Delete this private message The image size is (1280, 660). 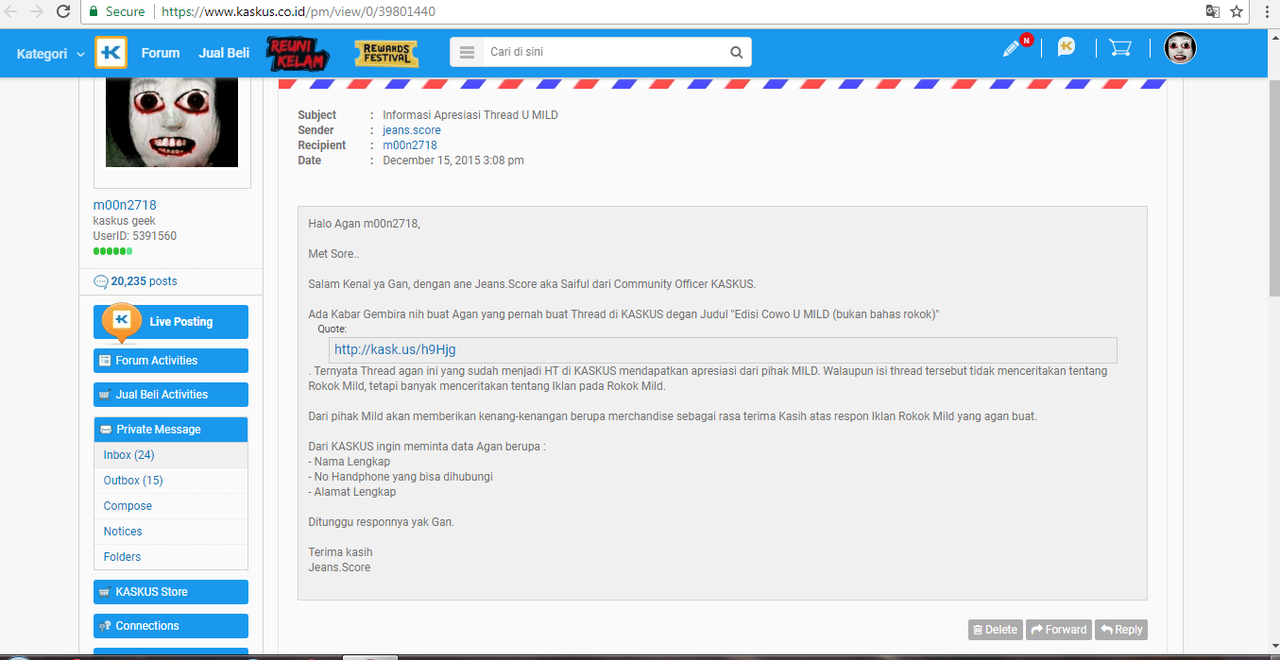(x=995, y=630)
